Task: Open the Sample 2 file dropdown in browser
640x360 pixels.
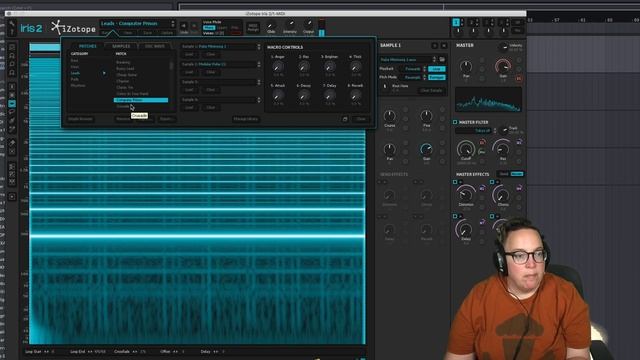Action: point(221,64)
